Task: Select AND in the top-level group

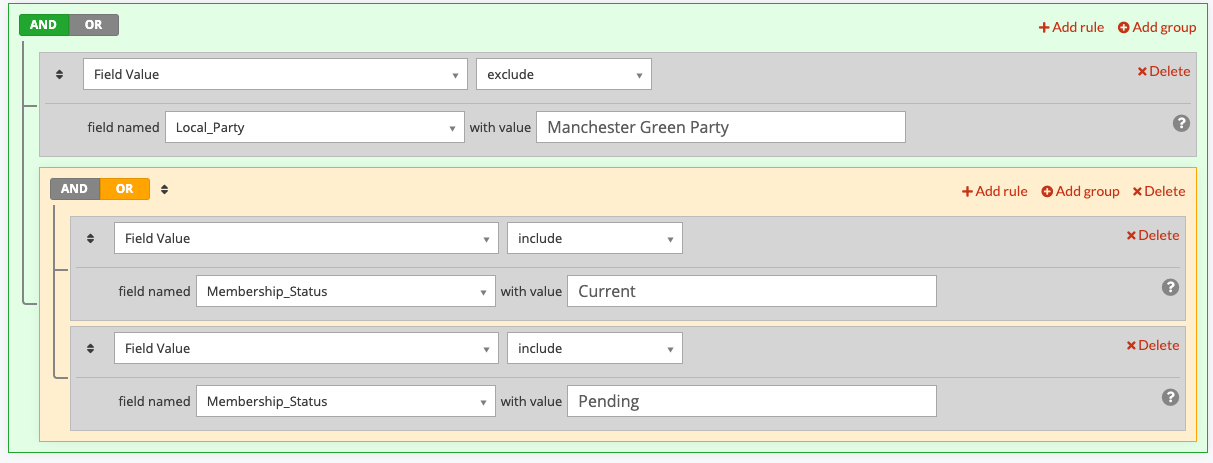Action: (44, 25)
